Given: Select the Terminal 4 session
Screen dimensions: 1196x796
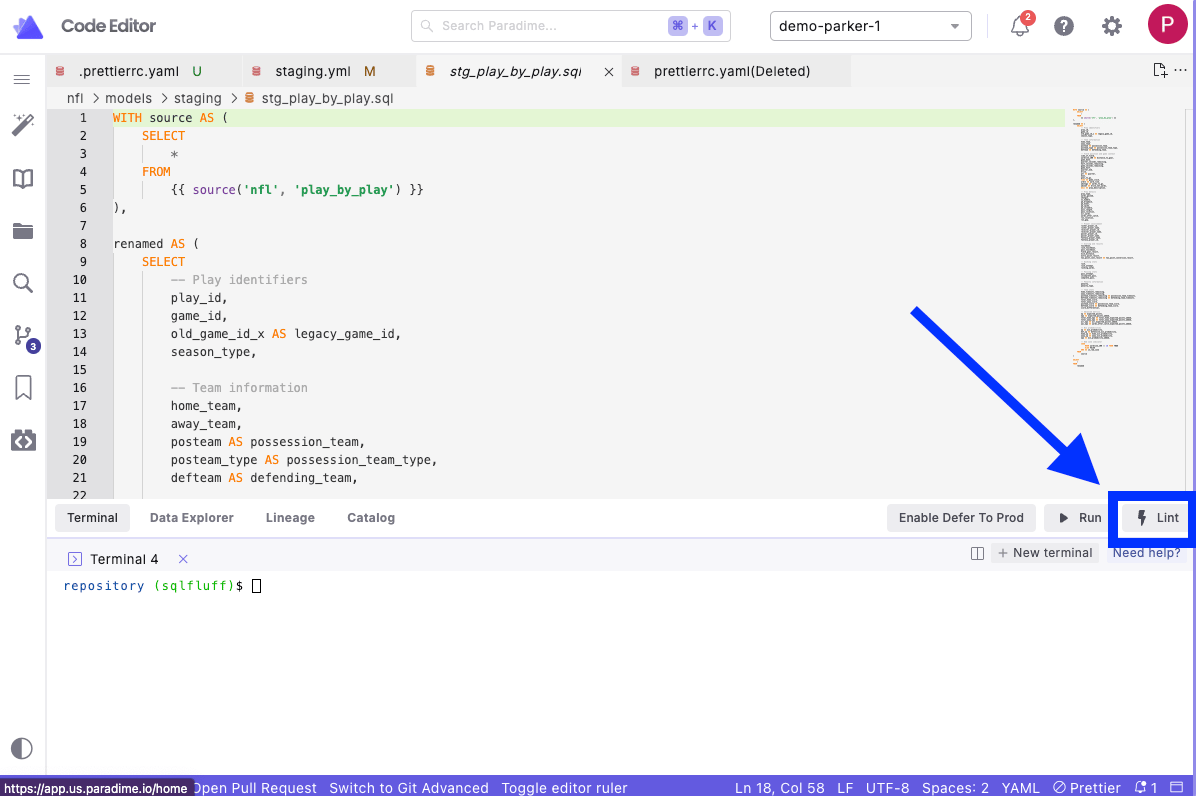Looking at the screenshot, I should (x=124, y=559).
